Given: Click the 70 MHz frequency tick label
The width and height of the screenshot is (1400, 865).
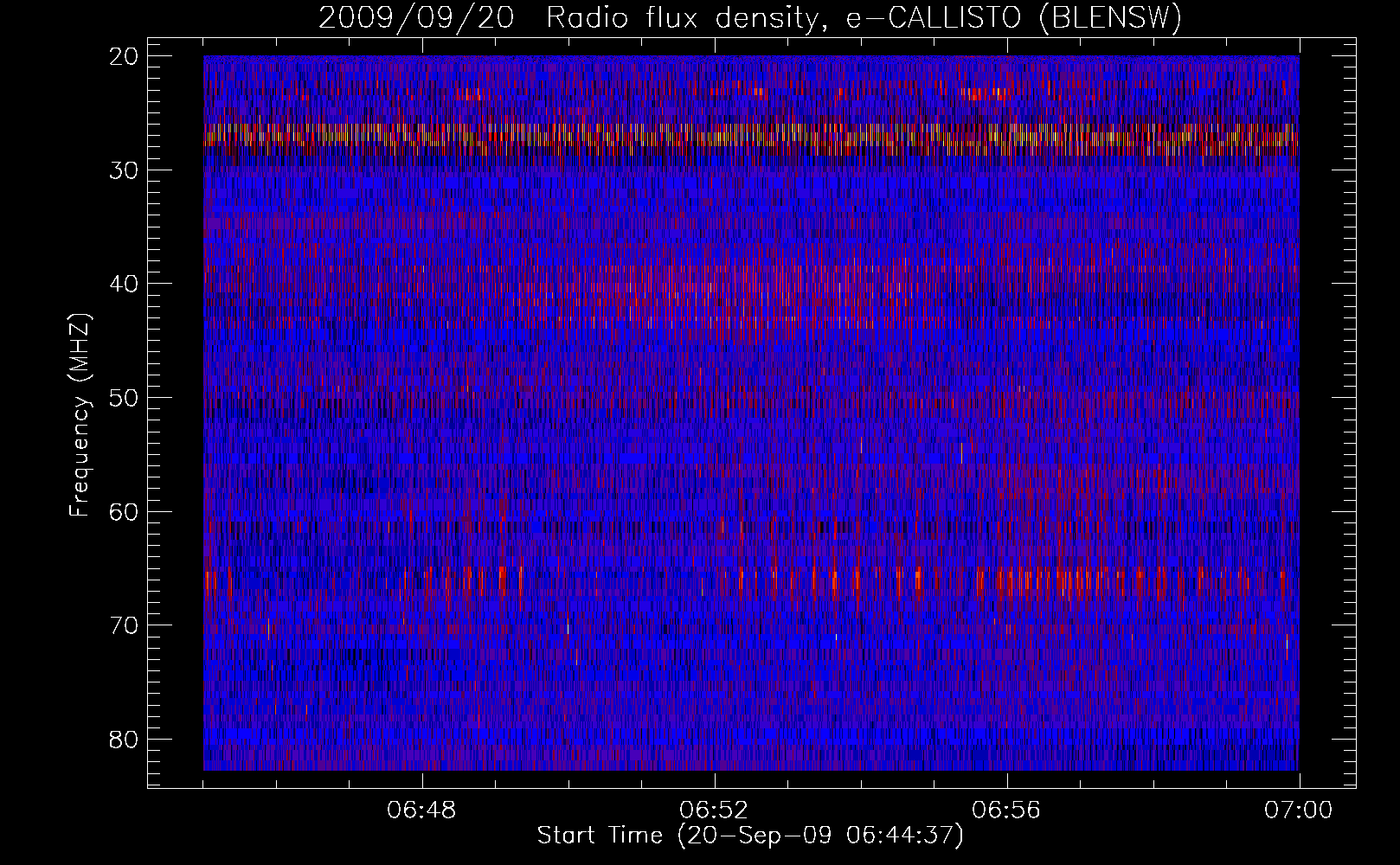Looking at the screenshot, I should click(125, 625).
